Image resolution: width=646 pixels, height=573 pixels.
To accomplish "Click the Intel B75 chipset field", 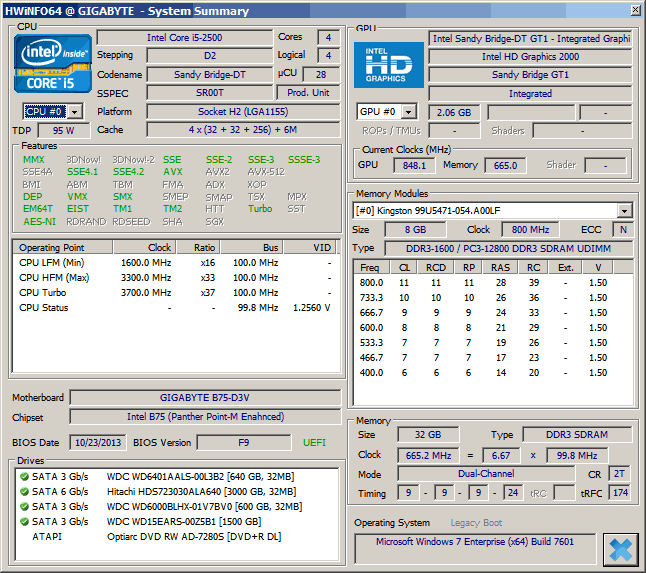I will (205, 417).
